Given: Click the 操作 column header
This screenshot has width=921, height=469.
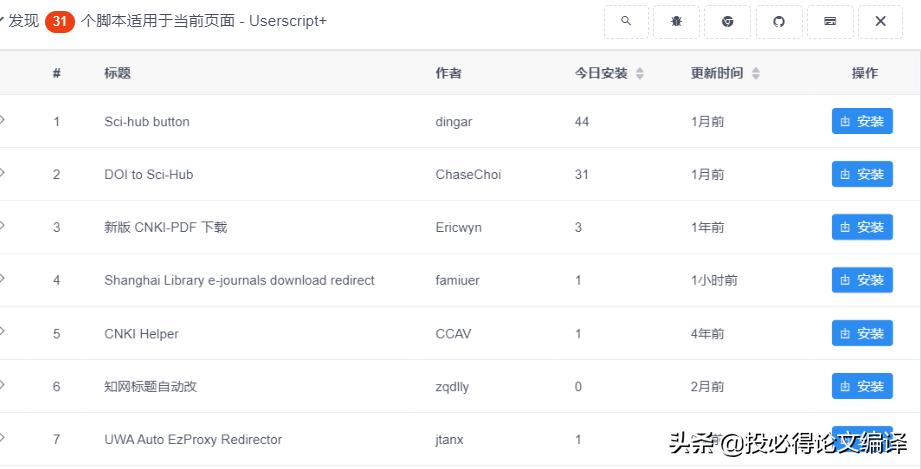Looking at the screenshot, I should 865,73.
